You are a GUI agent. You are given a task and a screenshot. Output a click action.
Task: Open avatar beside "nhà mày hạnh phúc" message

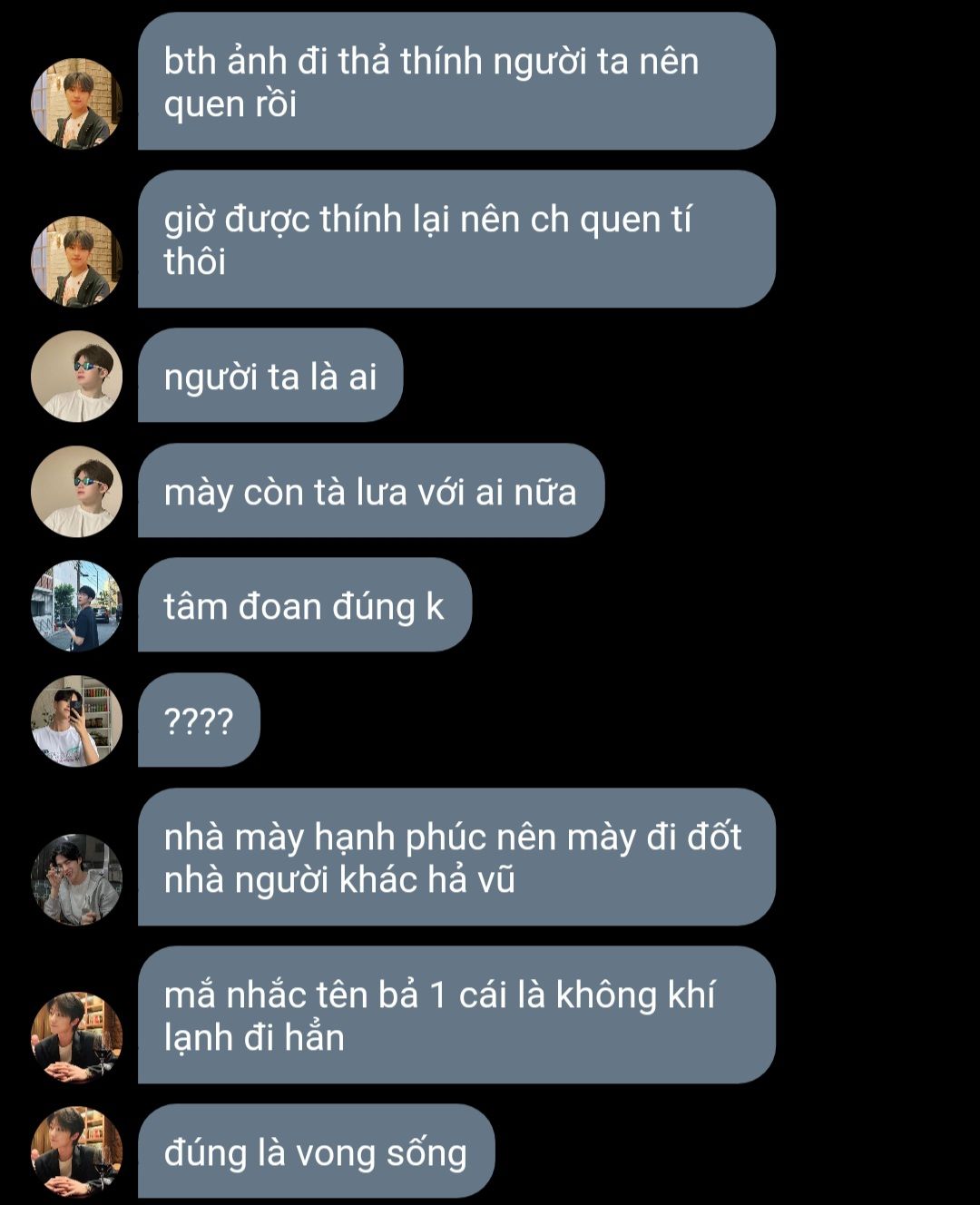[x=76, y=879]
